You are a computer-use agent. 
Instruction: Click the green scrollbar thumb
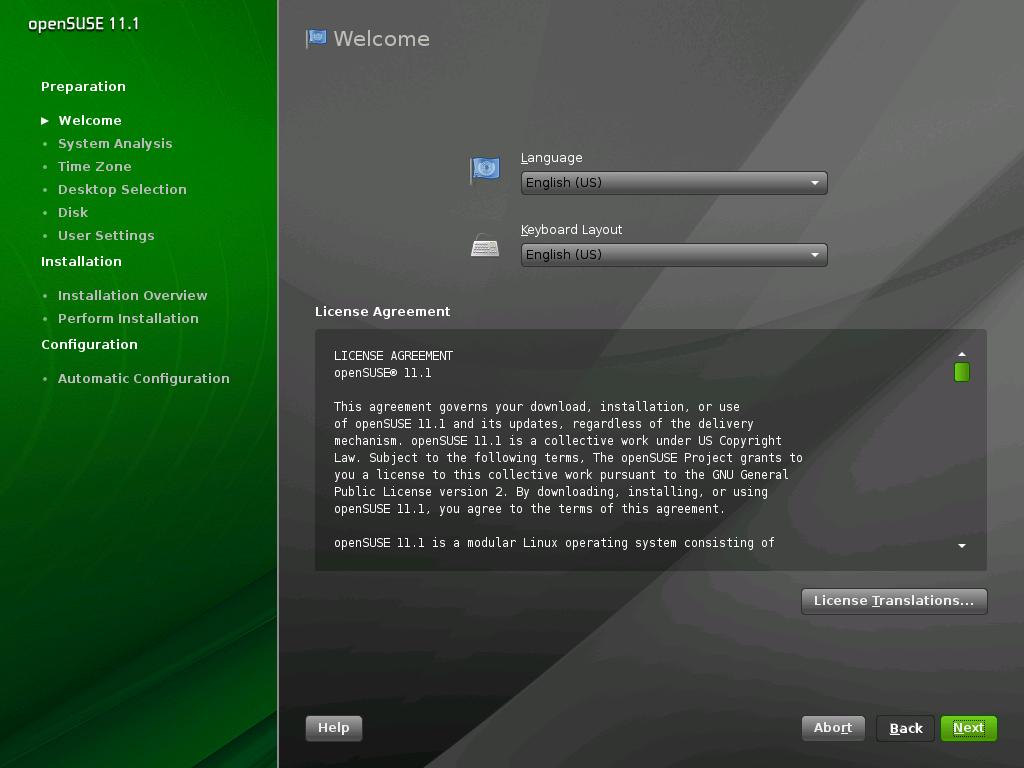pyautogui.click(x=961, y=371)
